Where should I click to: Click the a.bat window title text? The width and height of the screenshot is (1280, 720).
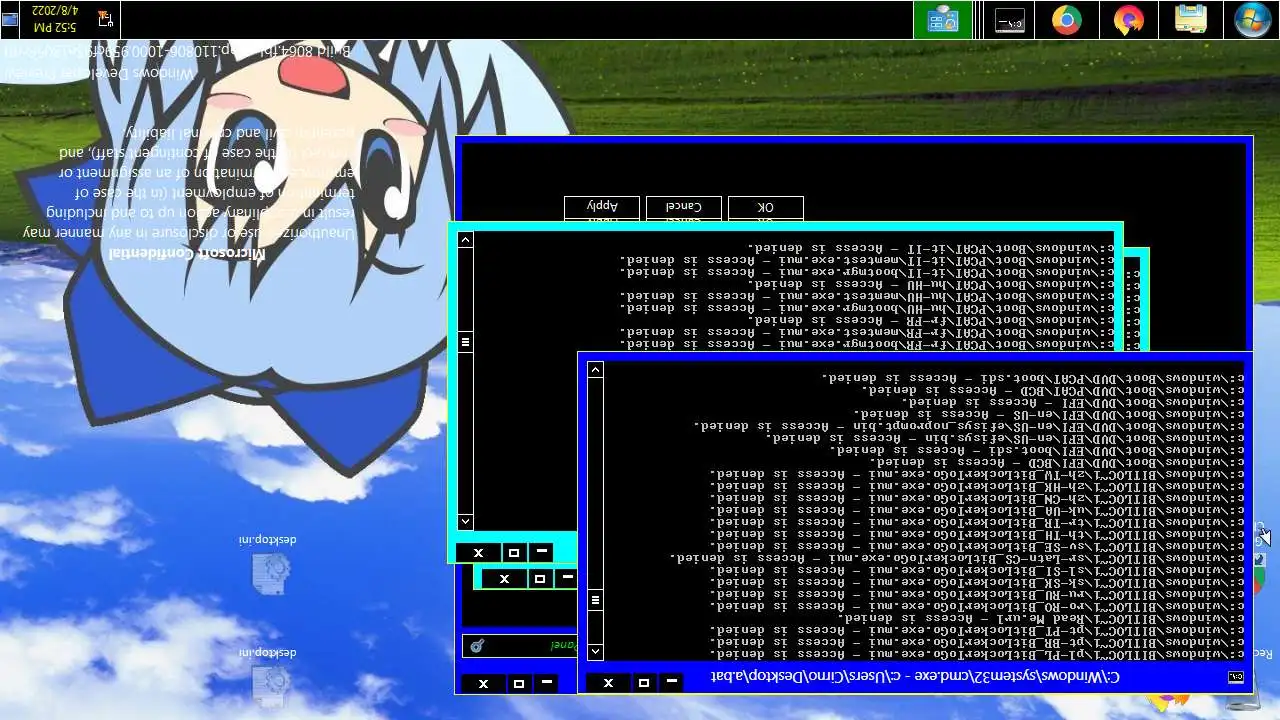[x=915, y=677]
